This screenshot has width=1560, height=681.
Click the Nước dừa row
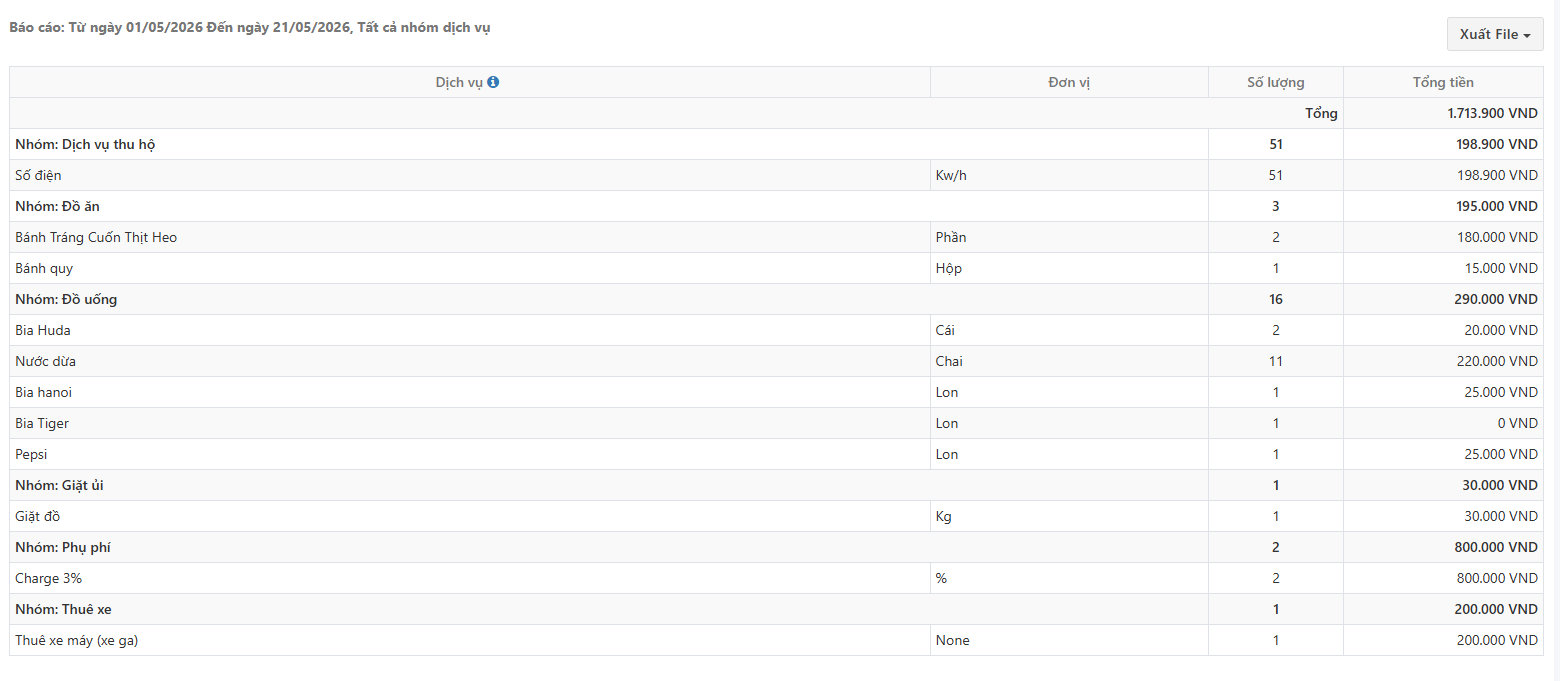[777, 361]
